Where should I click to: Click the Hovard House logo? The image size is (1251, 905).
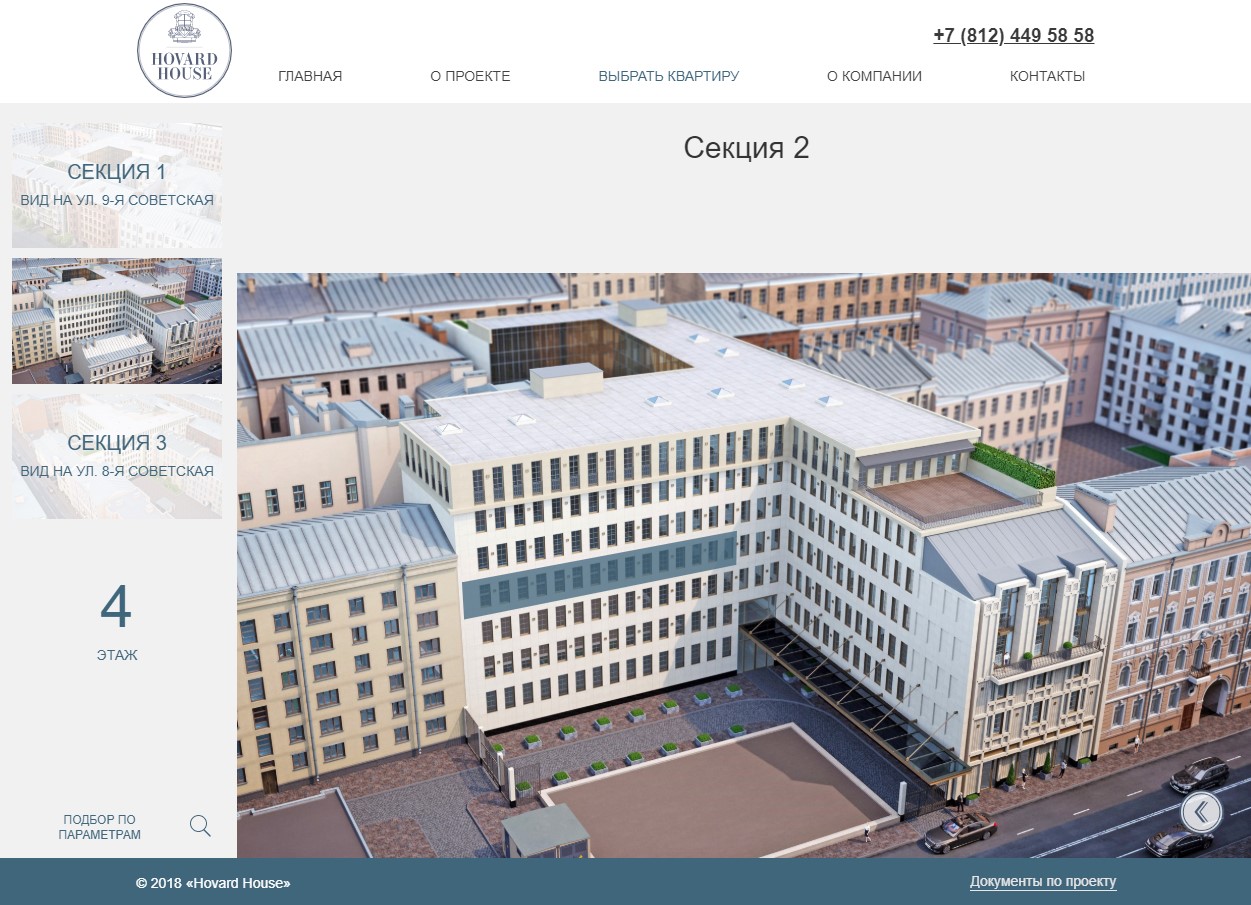point(184,50)
